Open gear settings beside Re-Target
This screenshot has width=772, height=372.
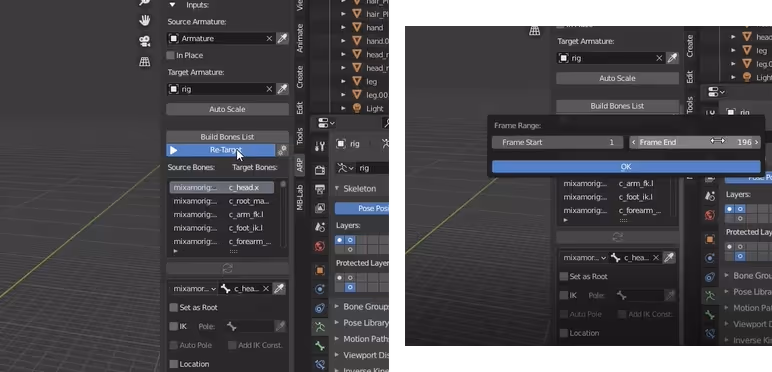(x=282, y=150)
